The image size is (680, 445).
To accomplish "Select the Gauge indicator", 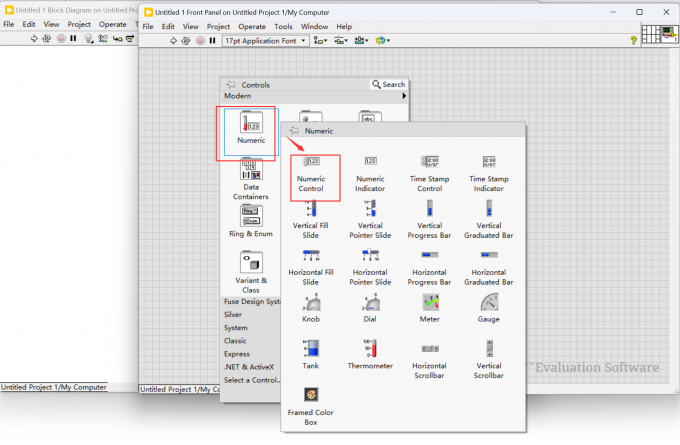I will pyautogui.click(x=489, y=308).
